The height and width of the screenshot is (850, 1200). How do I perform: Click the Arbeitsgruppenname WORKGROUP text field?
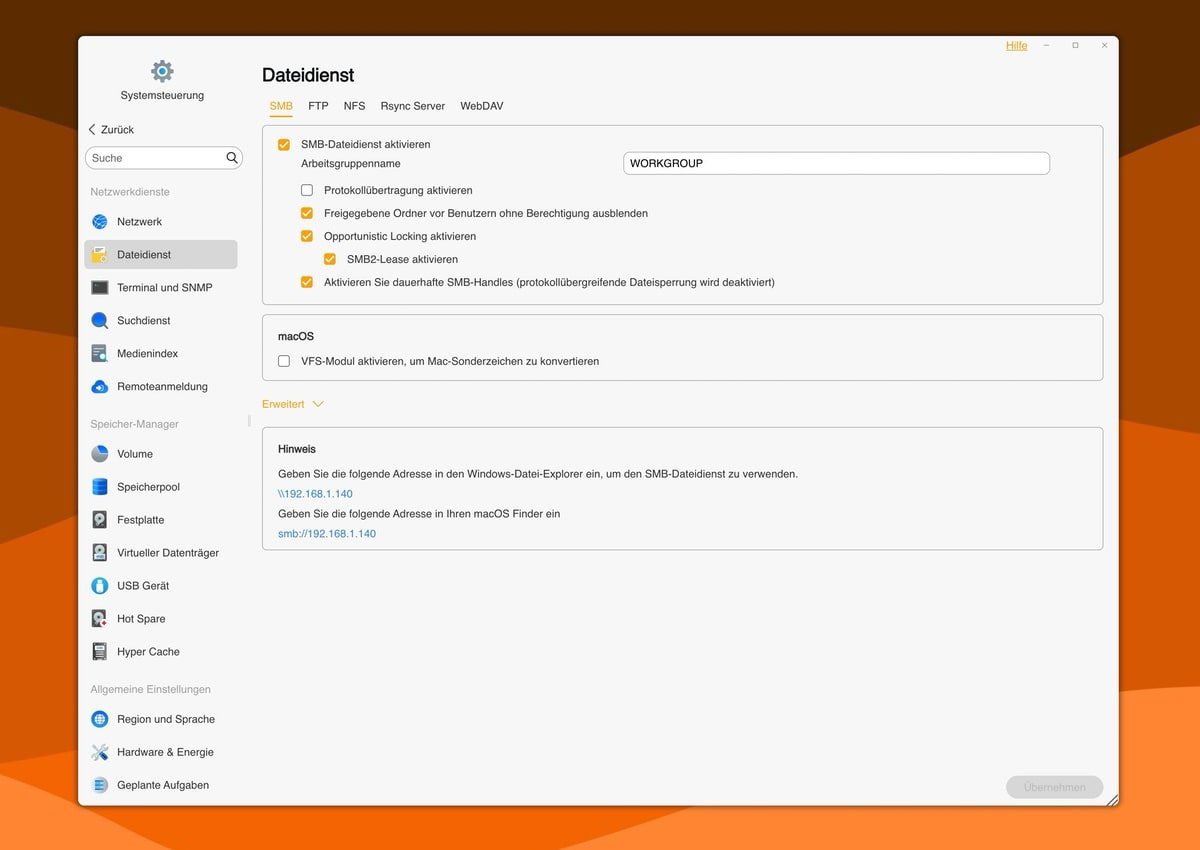point(835,163)
